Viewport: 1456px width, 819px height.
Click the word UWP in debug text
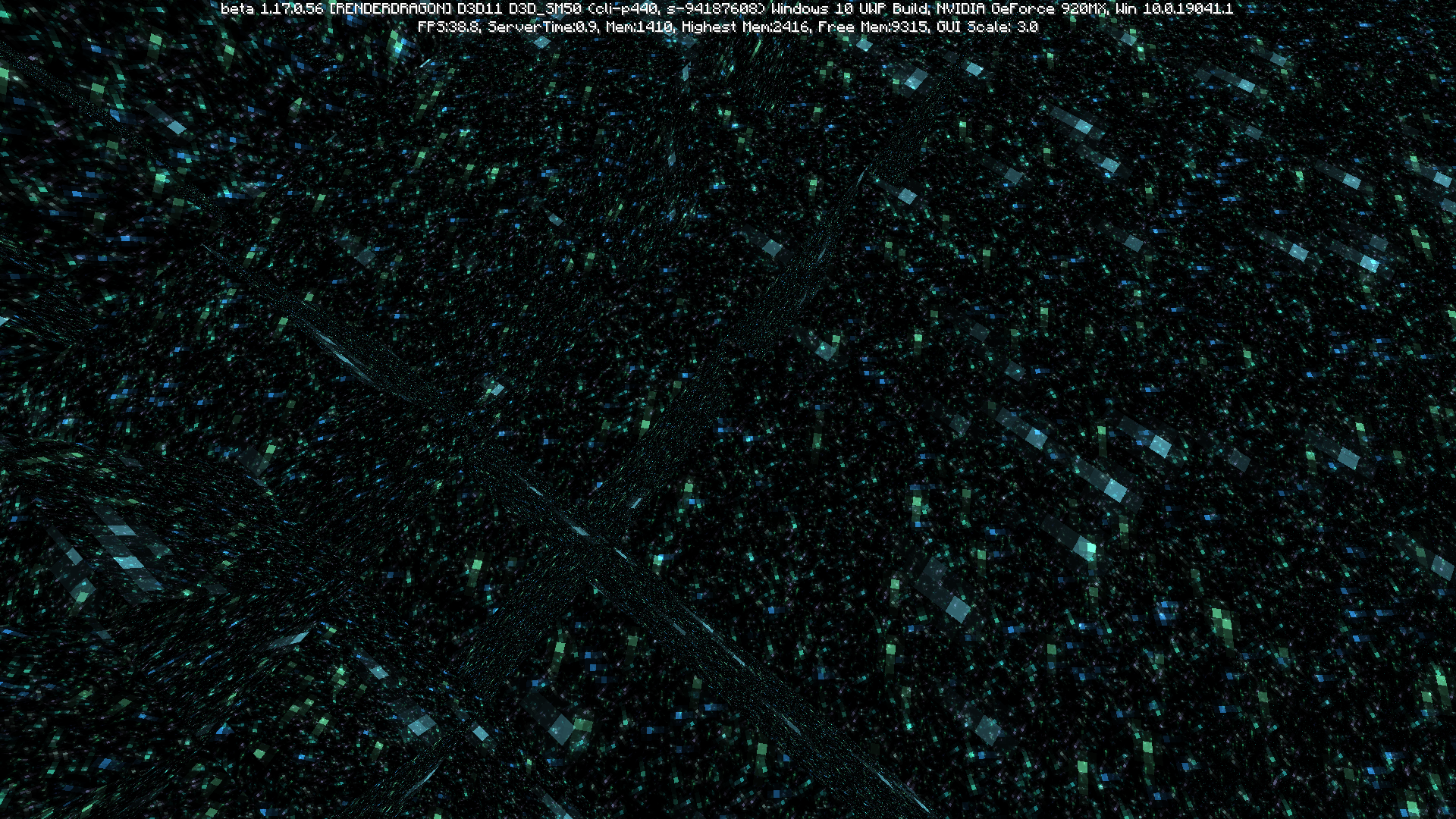click(x=873, y=9)
